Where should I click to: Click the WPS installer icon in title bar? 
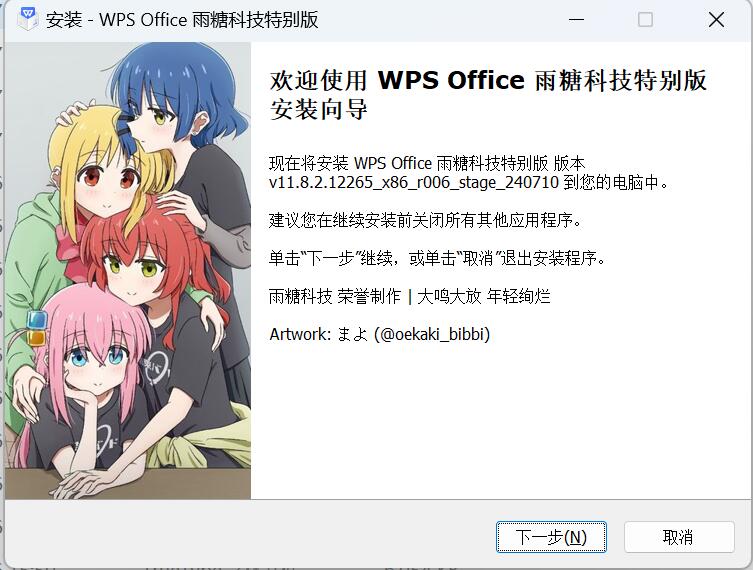tap(28, 19)
